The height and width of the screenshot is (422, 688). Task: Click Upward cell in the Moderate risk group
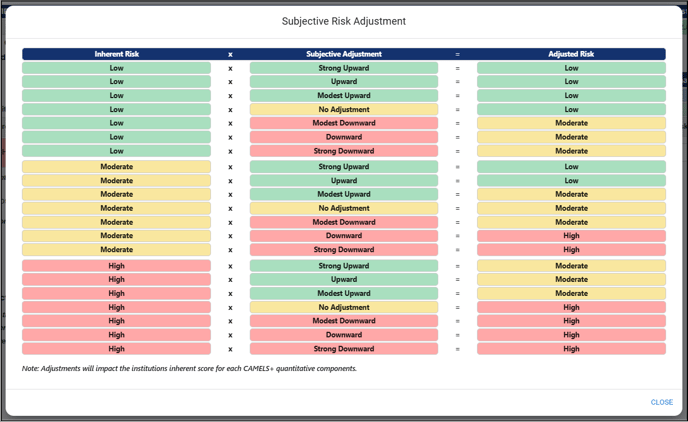[x=344, y=181]
